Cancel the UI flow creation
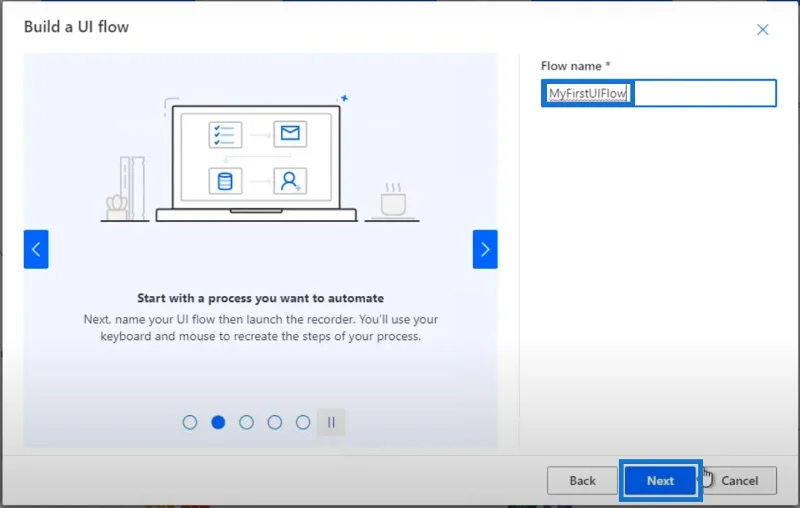 [739, 480]
